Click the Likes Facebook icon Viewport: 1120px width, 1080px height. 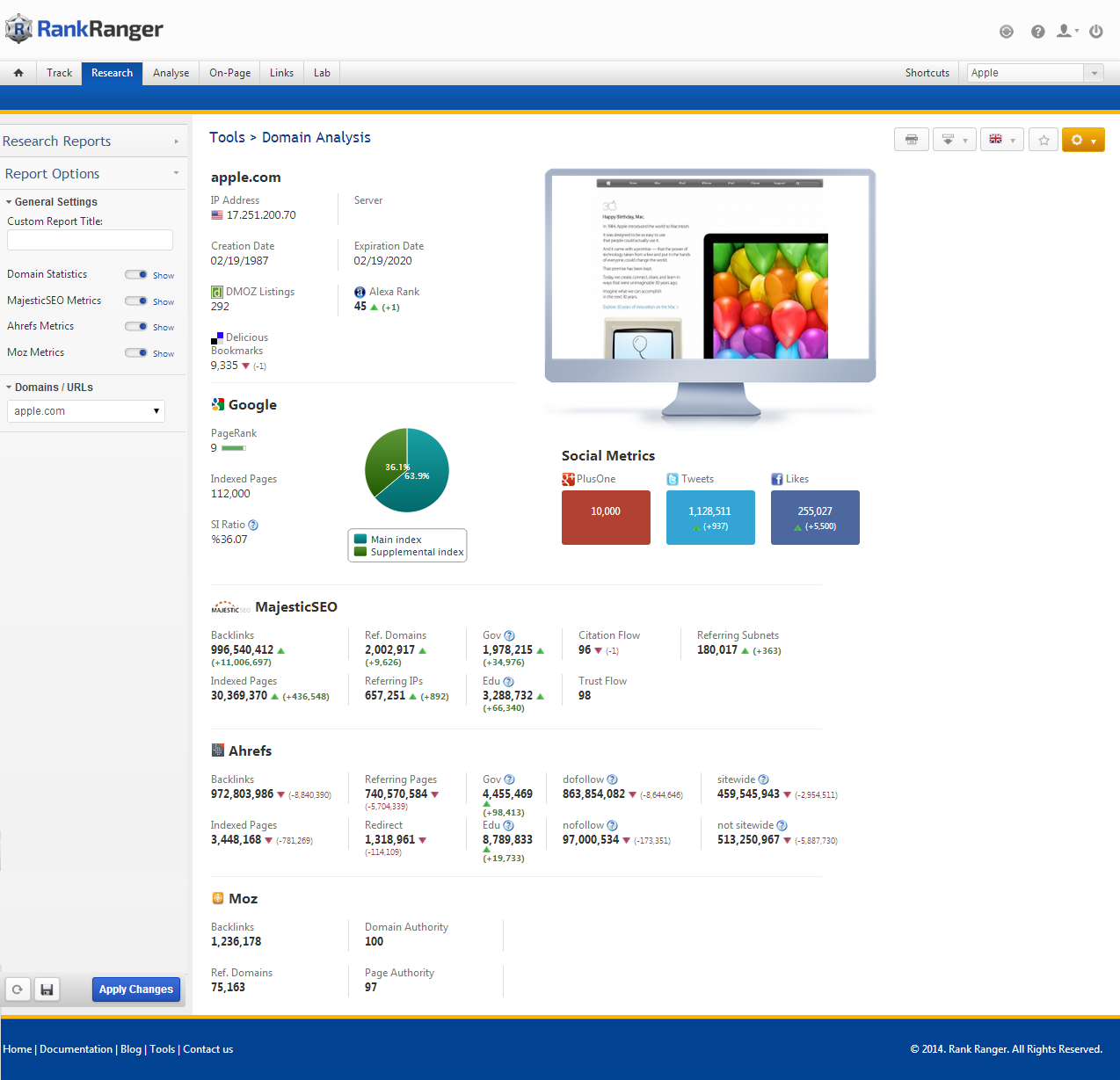point(777,479)
